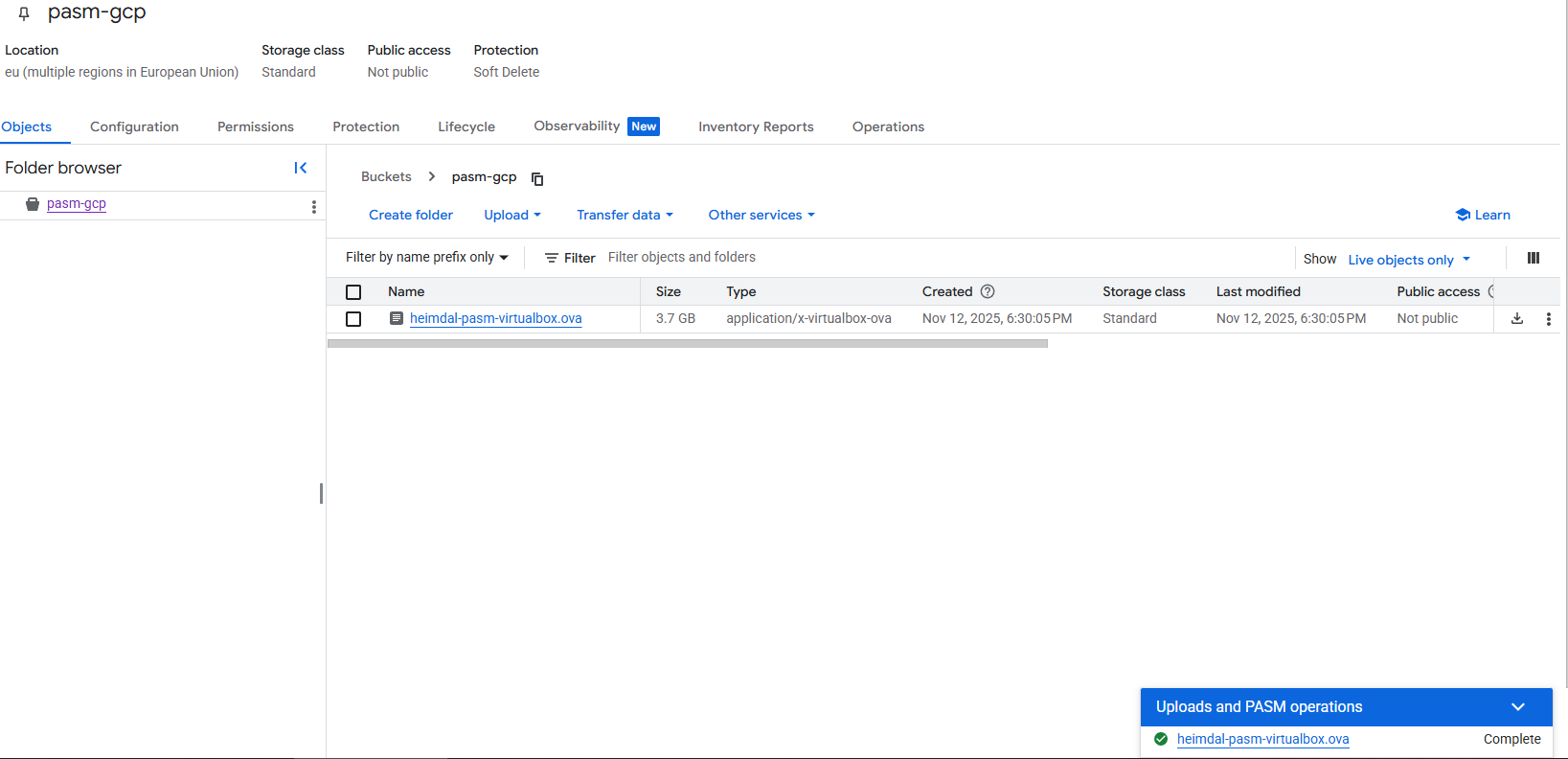Open more actions for heimdal-pasm-virtualbox.ova row
The image size is (1568, 759).
tap(1549, 318)
